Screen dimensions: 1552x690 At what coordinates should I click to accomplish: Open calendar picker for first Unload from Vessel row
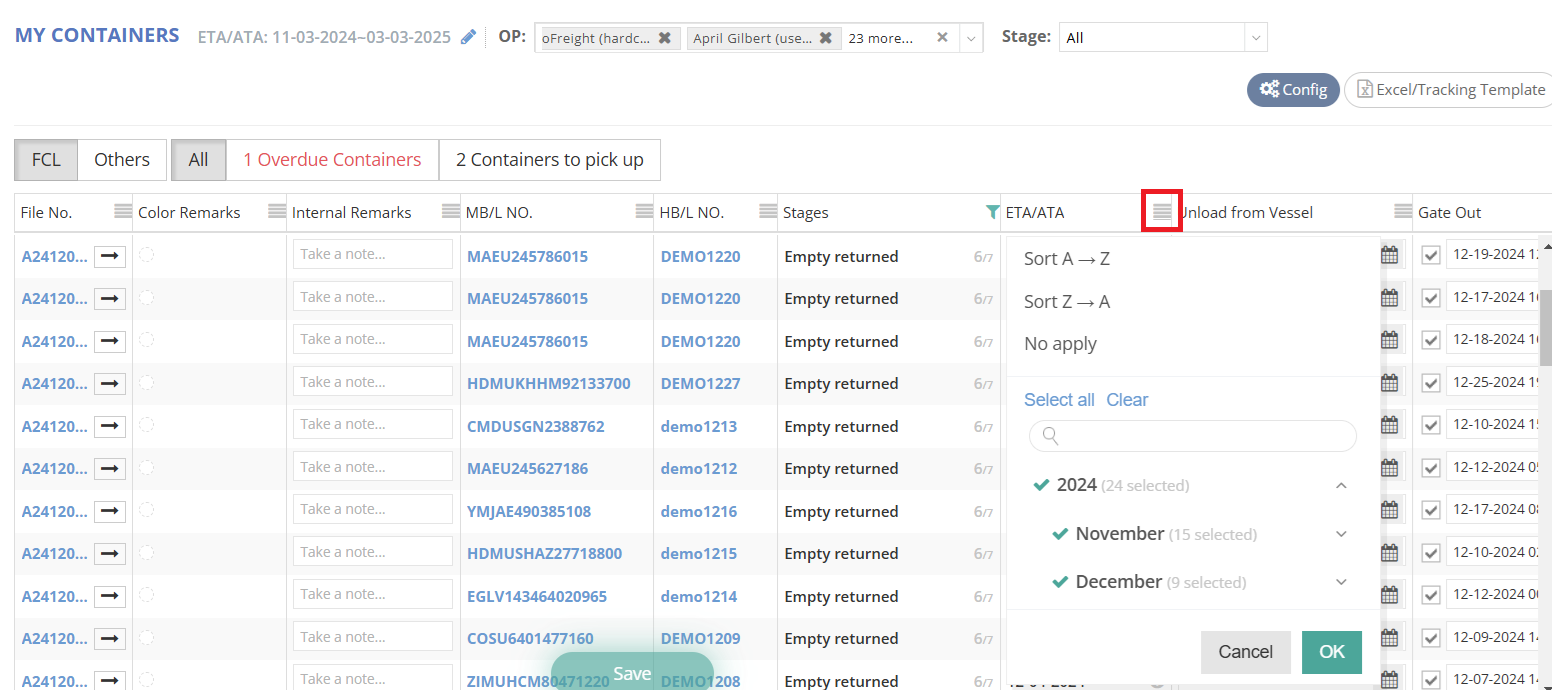click(x=1389, y=255)
